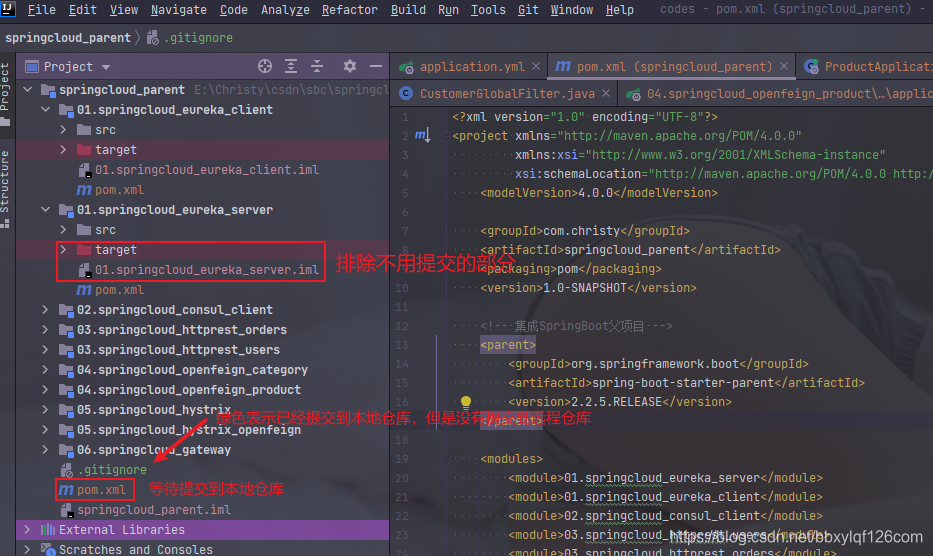Open pom.xml under eureka_server module
This screenshot has width=933, height=556.
click(x=111, y=290)
